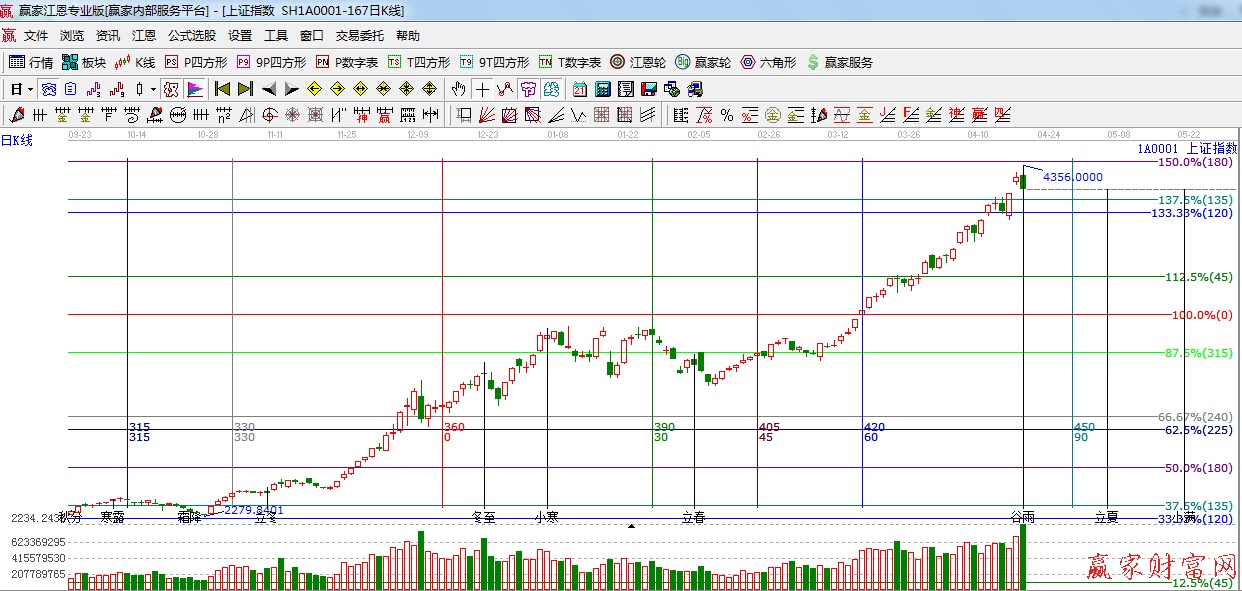
Task: Select the hand pan tool
Action: [459, 89]
